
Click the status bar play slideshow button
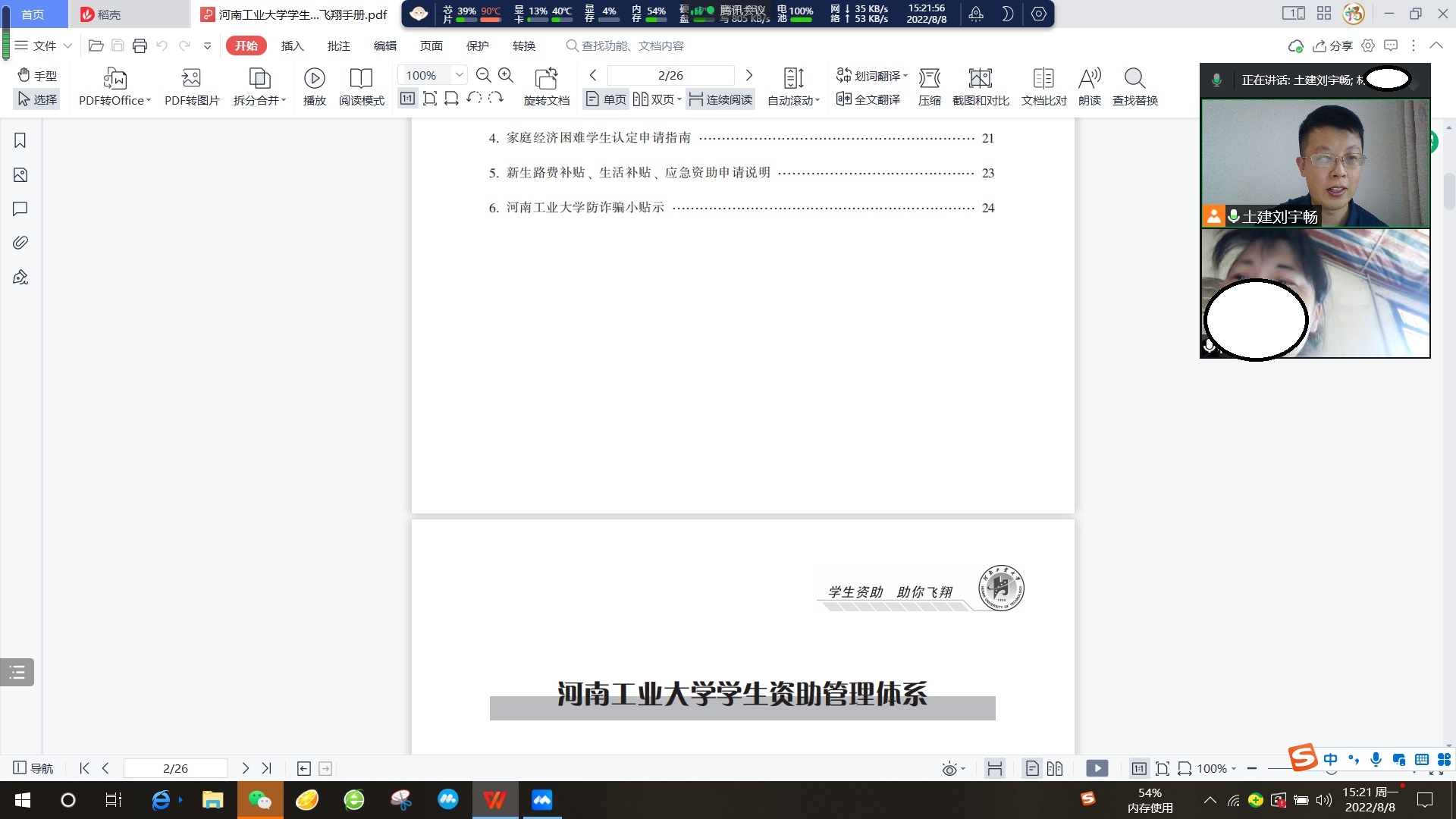coord(1097,768)
